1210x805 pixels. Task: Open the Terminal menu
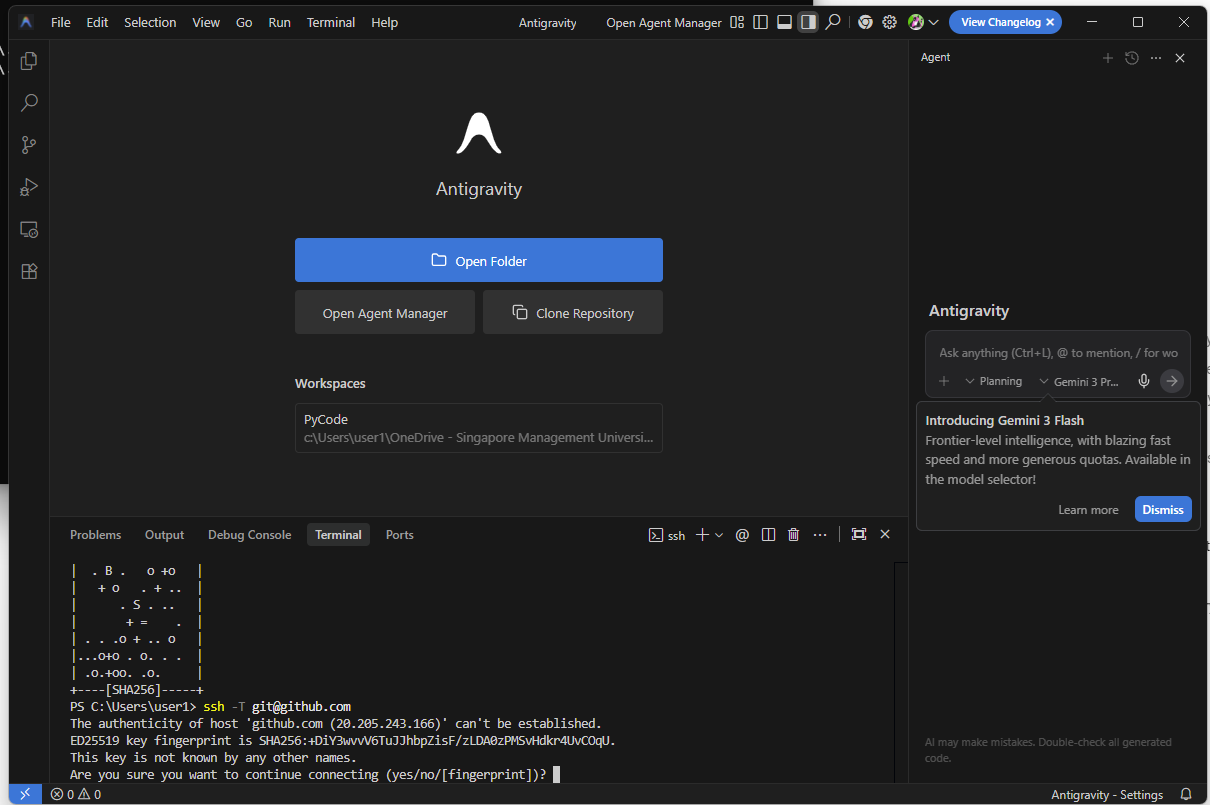coord(331,22)
